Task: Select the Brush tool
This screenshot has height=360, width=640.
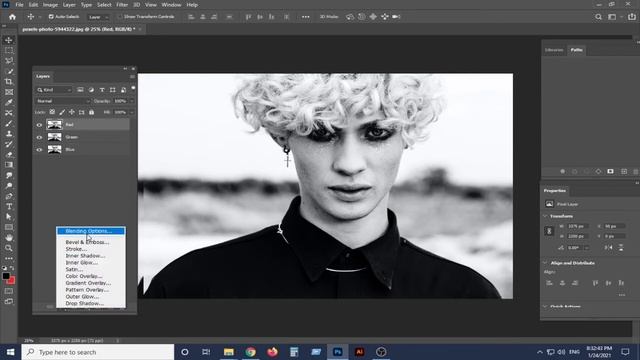Action: coord(9,123)
